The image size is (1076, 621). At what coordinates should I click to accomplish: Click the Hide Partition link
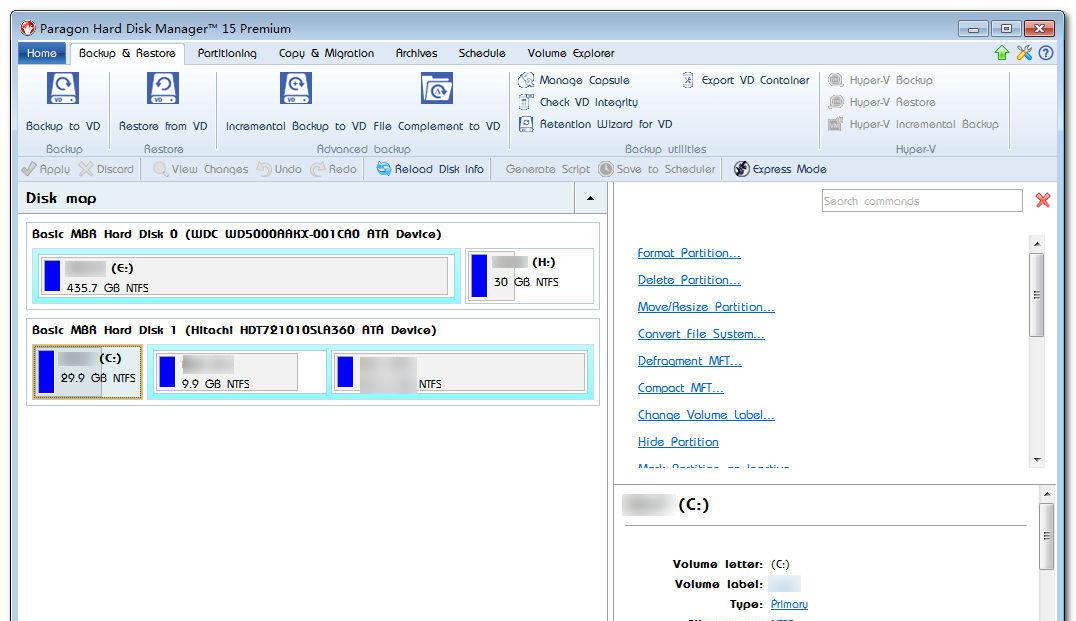(x=678, y=442)
